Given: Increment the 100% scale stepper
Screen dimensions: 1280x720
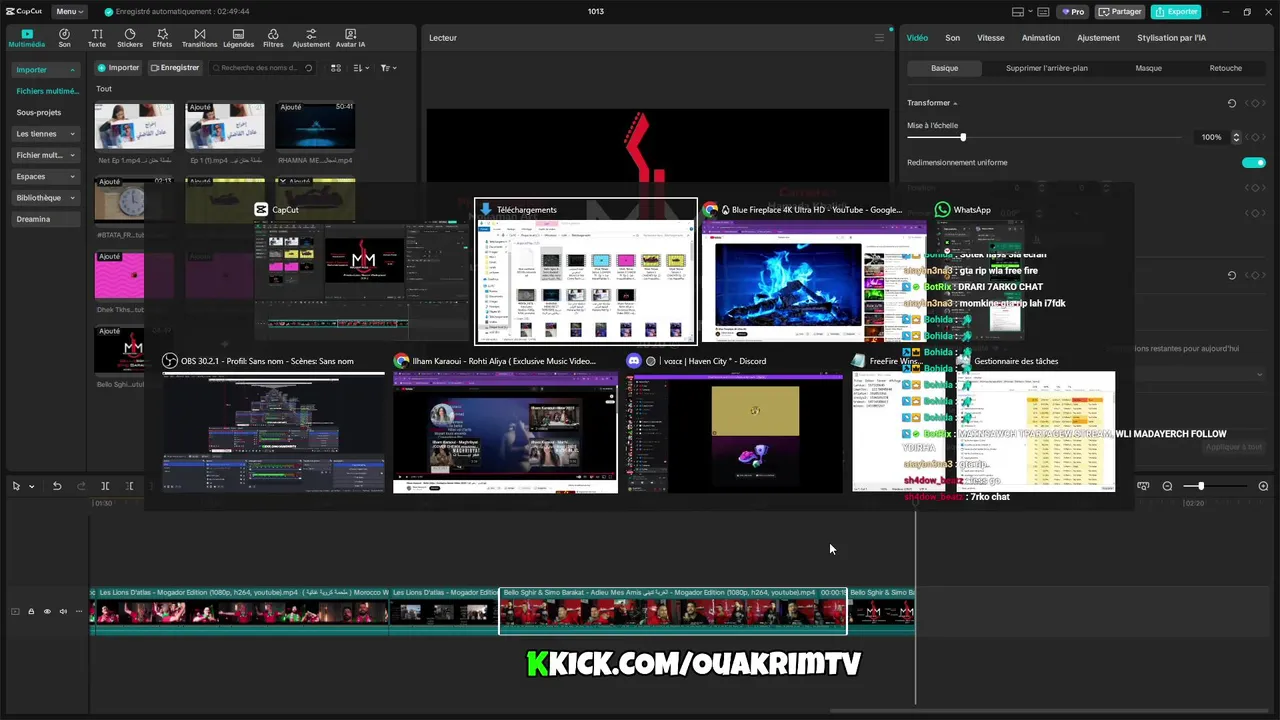Looking at the screenshot, I should [x=1236, y=134].
